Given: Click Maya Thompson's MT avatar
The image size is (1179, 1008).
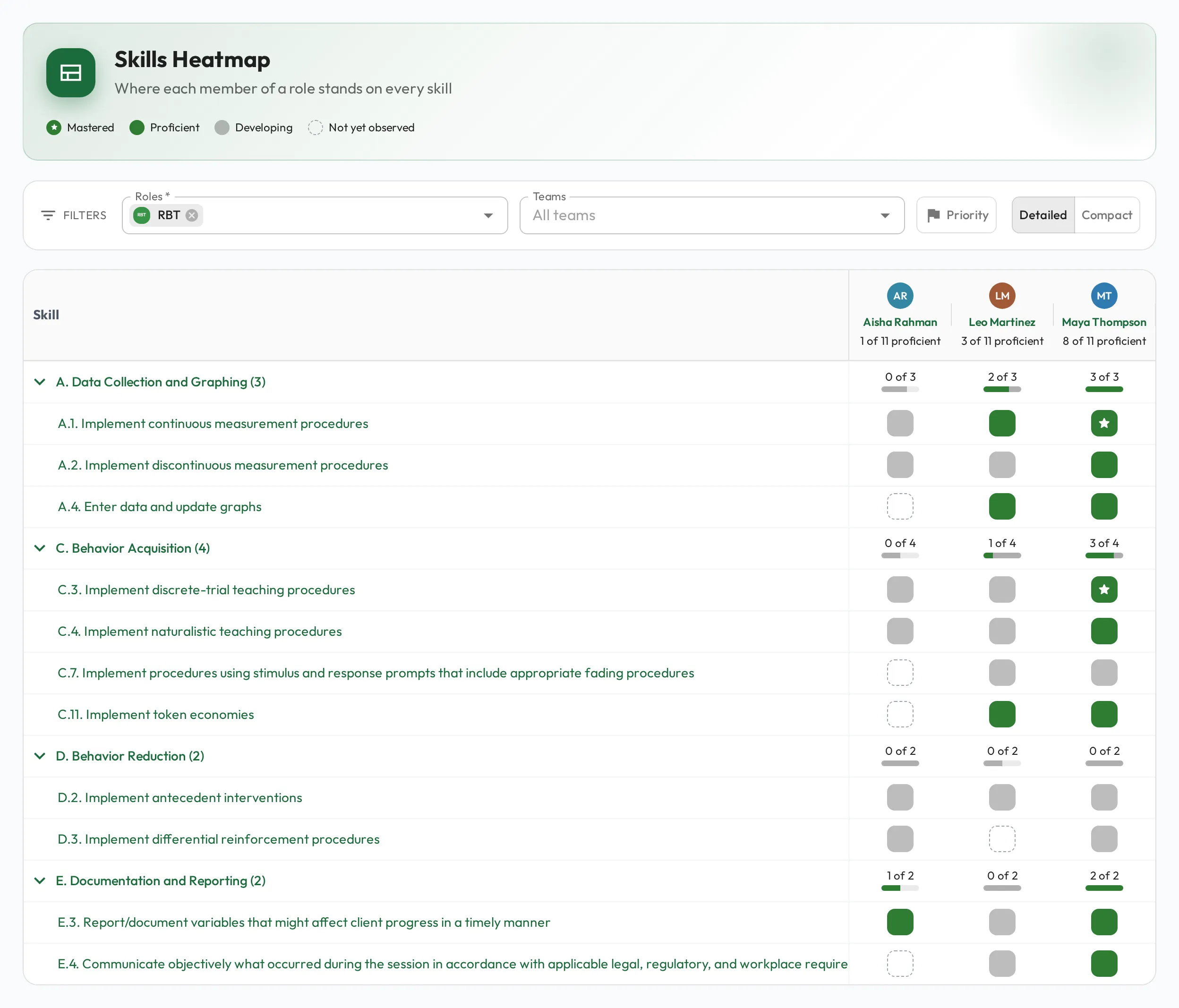Looking at the screenshot, I should point(1104,296).
